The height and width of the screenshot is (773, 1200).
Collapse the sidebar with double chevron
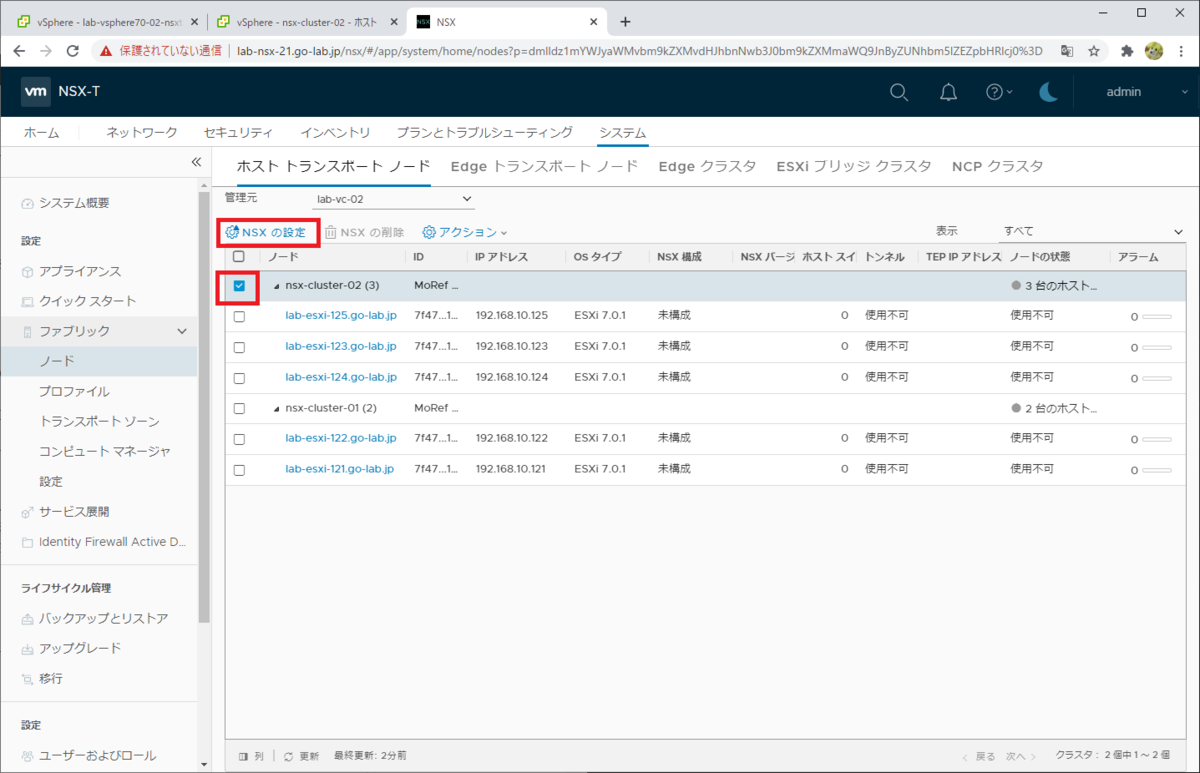click(x=197, y=162)
